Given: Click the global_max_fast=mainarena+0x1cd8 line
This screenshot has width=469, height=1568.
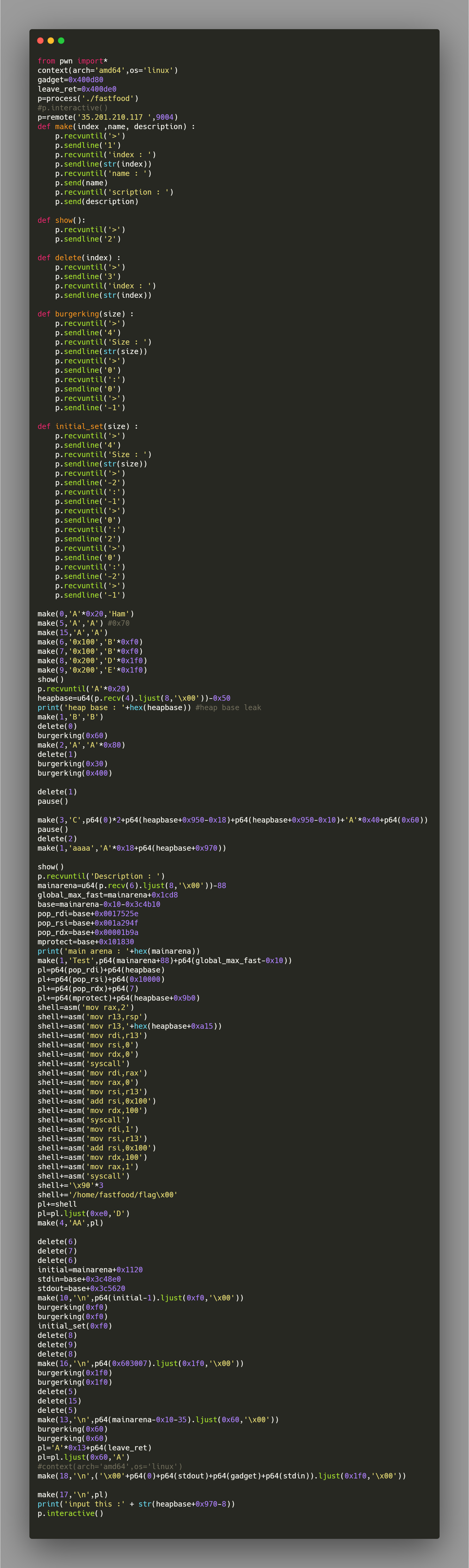Looking at the screenshot, I should 108,895.
